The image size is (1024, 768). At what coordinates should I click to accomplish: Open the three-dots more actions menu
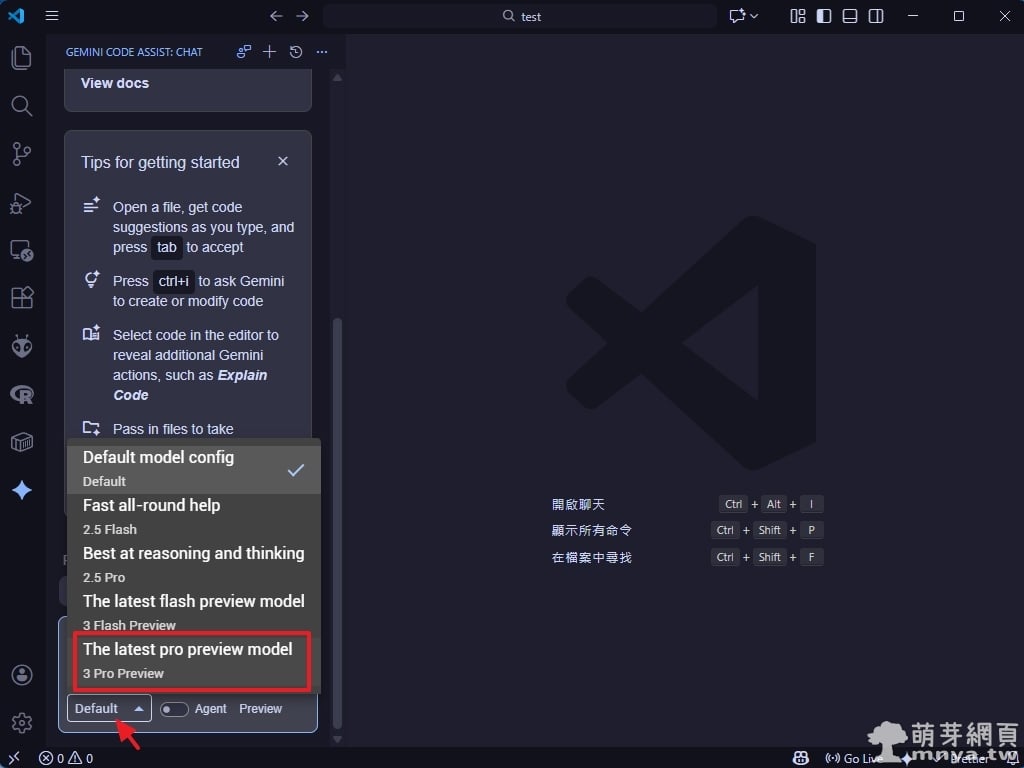(322, 52)
